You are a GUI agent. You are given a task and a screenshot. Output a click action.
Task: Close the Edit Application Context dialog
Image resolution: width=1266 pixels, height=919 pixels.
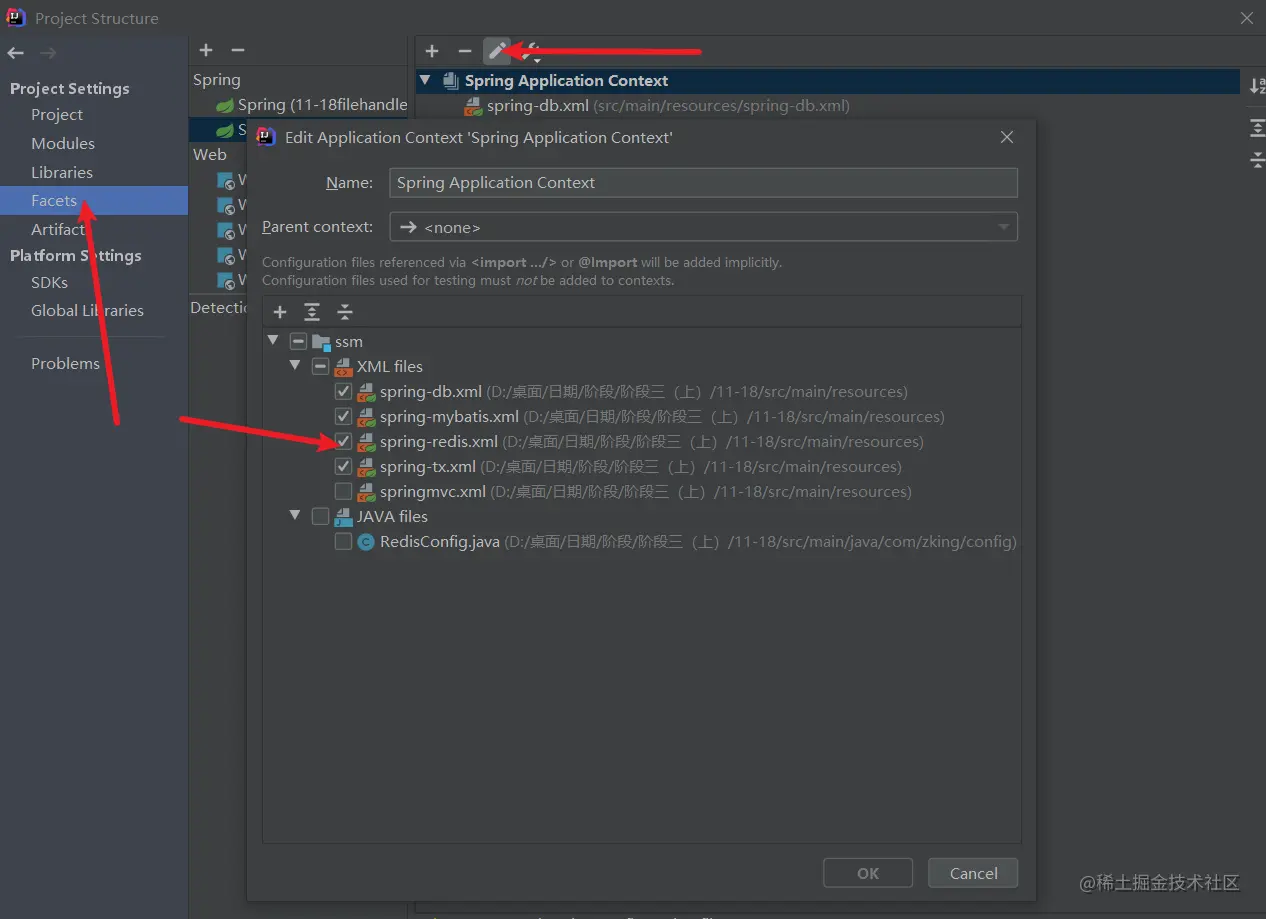tap(1007, 137)
